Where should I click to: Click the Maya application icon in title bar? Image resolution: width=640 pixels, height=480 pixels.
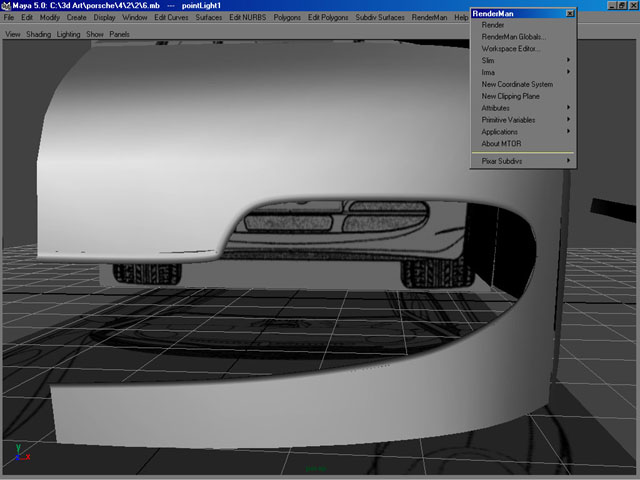[6, 6]
